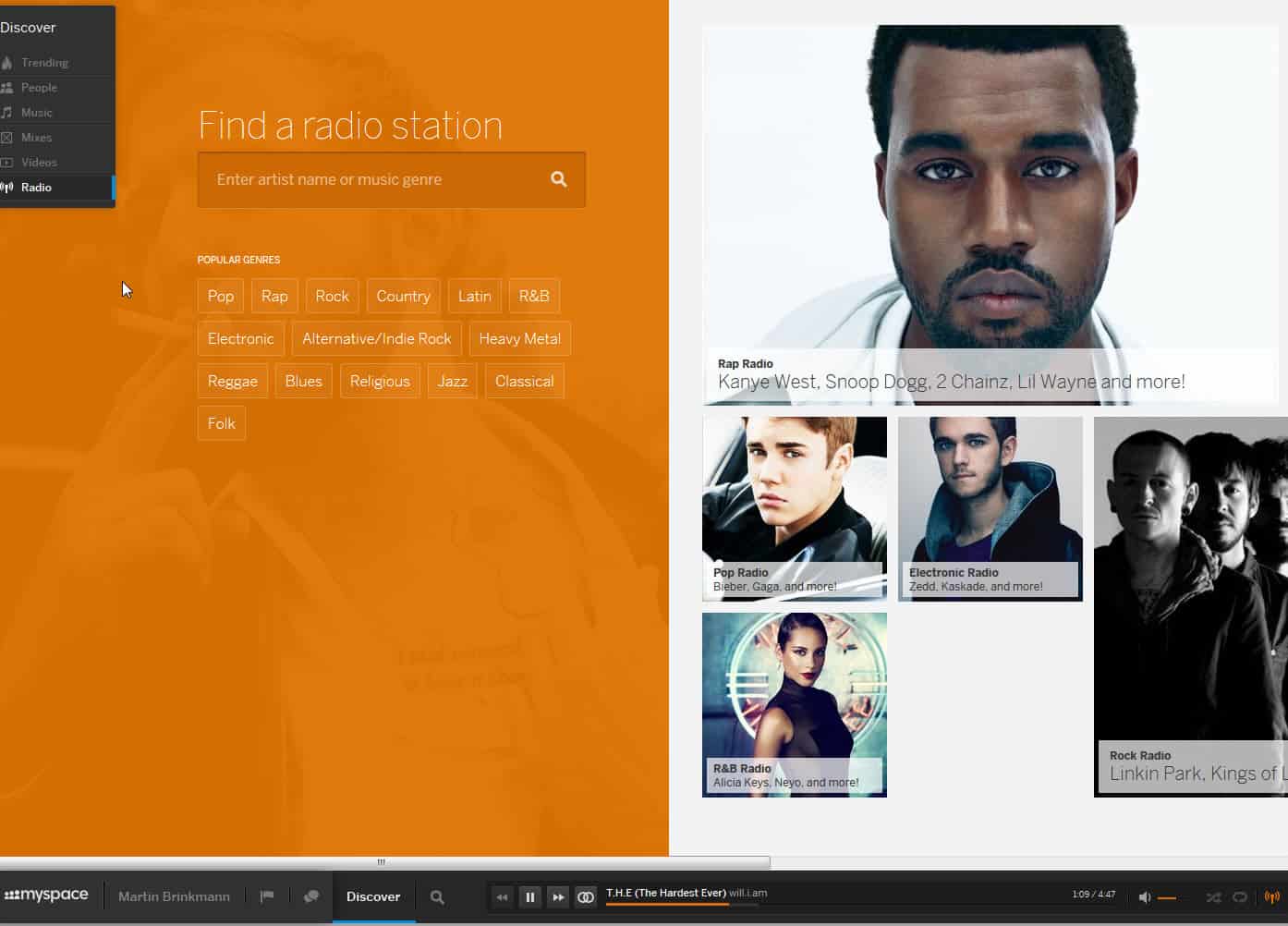
Task: Select the Latin genre
Action: coord(475,296)
